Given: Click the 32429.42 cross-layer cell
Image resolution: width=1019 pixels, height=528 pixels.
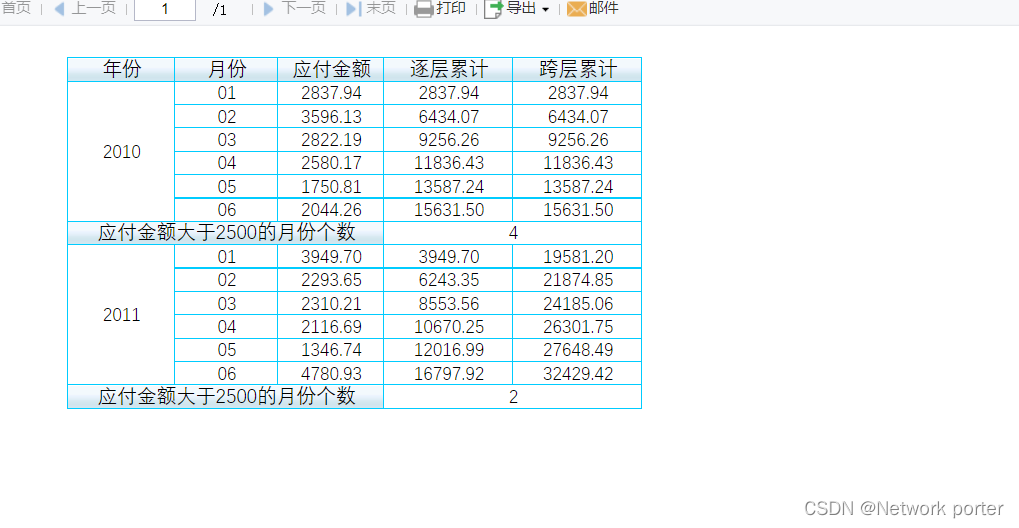Looking at the screenshot, I should pos(577,373).
